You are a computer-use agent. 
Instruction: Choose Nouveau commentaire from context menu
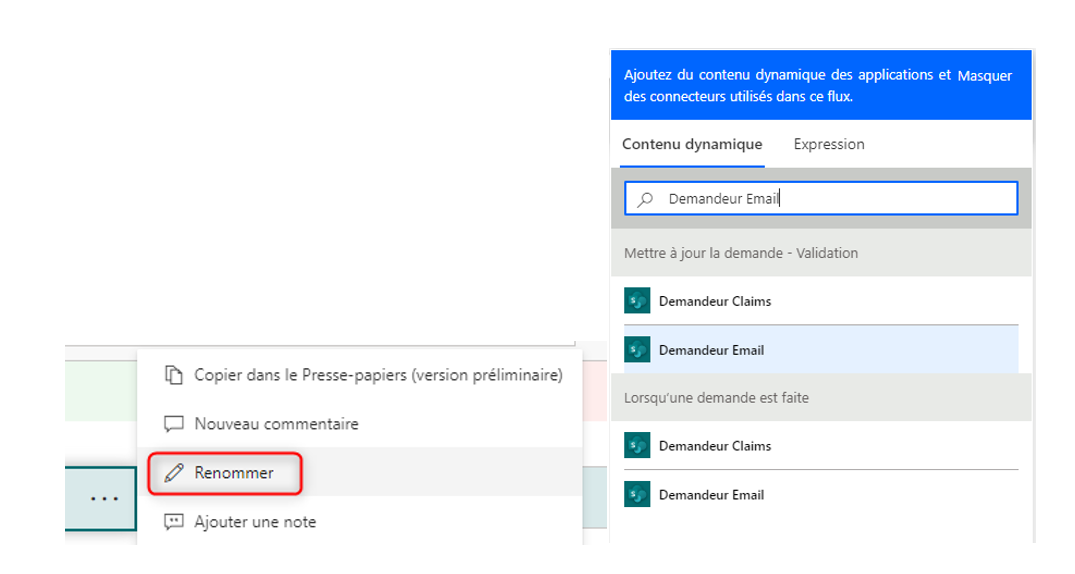[x=360, y=424]
